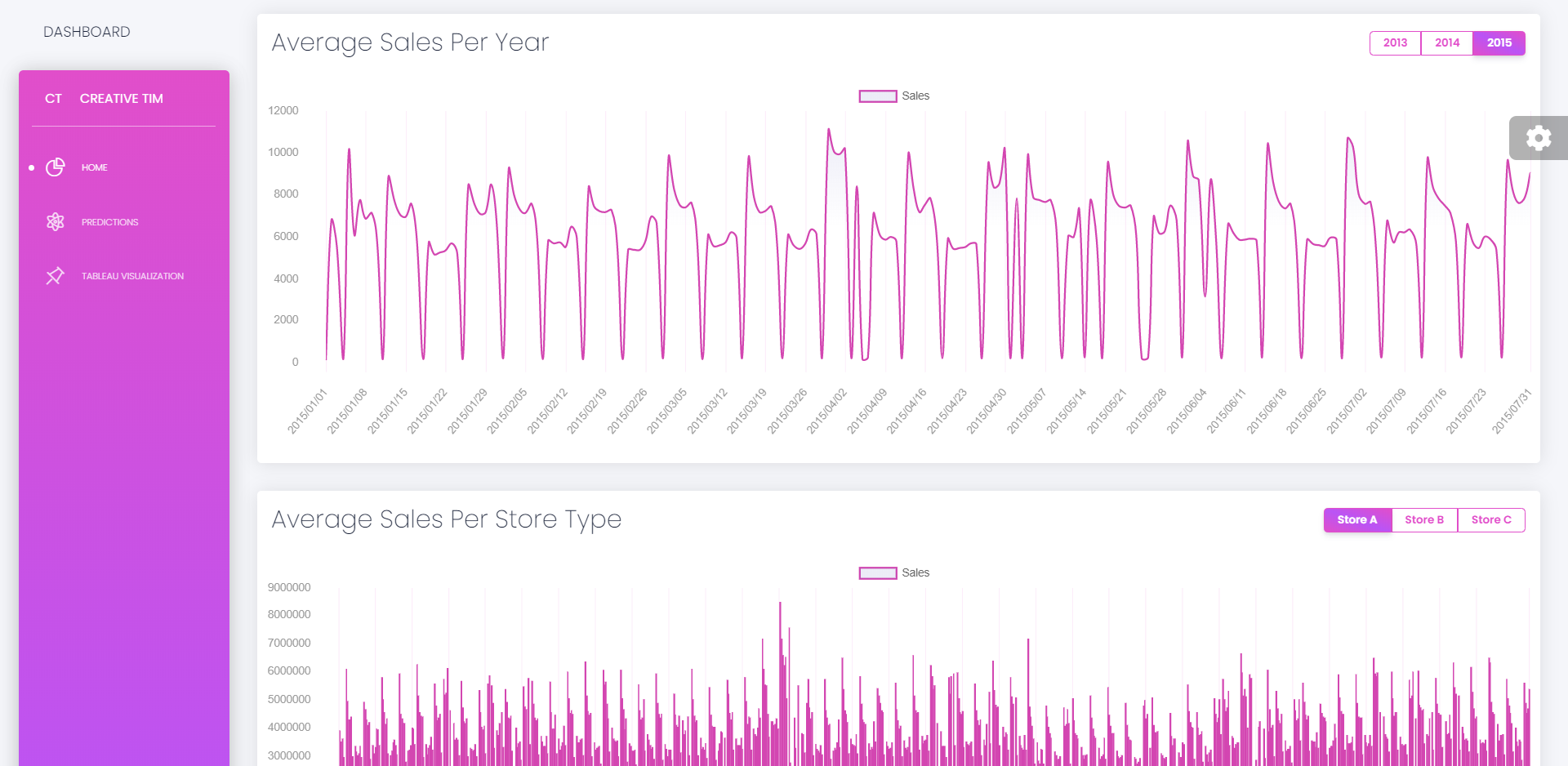Click the Average Sales Per Store Type heading

pyautogui.click(x=447, y=519)
